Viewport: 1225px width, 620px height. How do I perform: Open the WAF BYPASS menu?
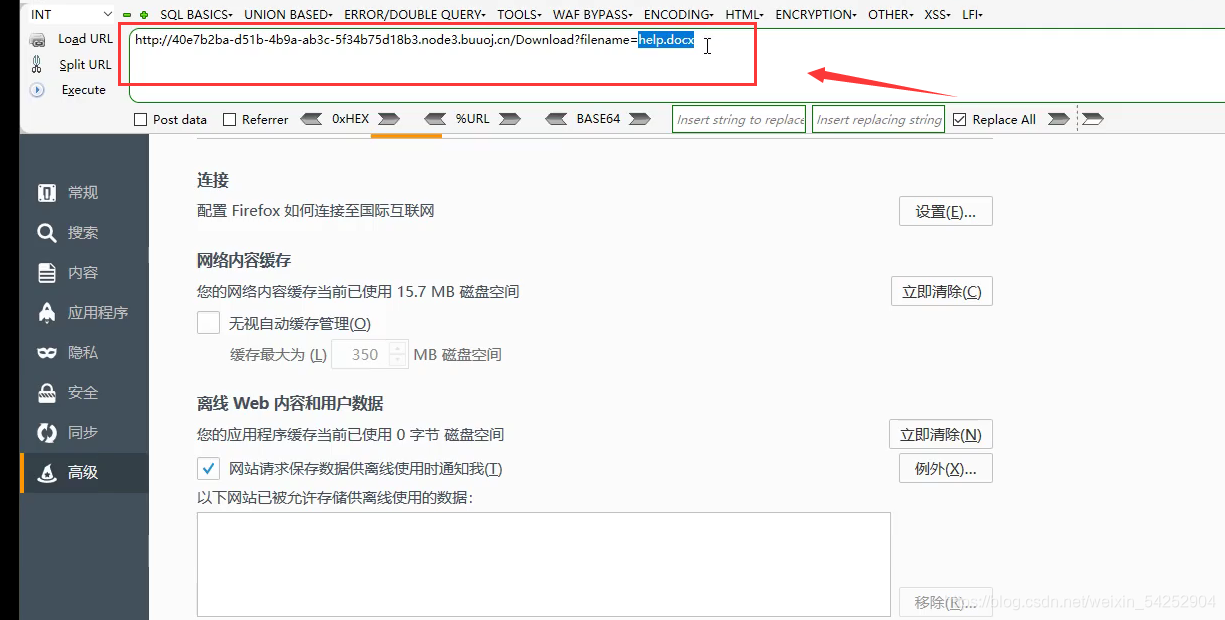(x=593, y=15)
